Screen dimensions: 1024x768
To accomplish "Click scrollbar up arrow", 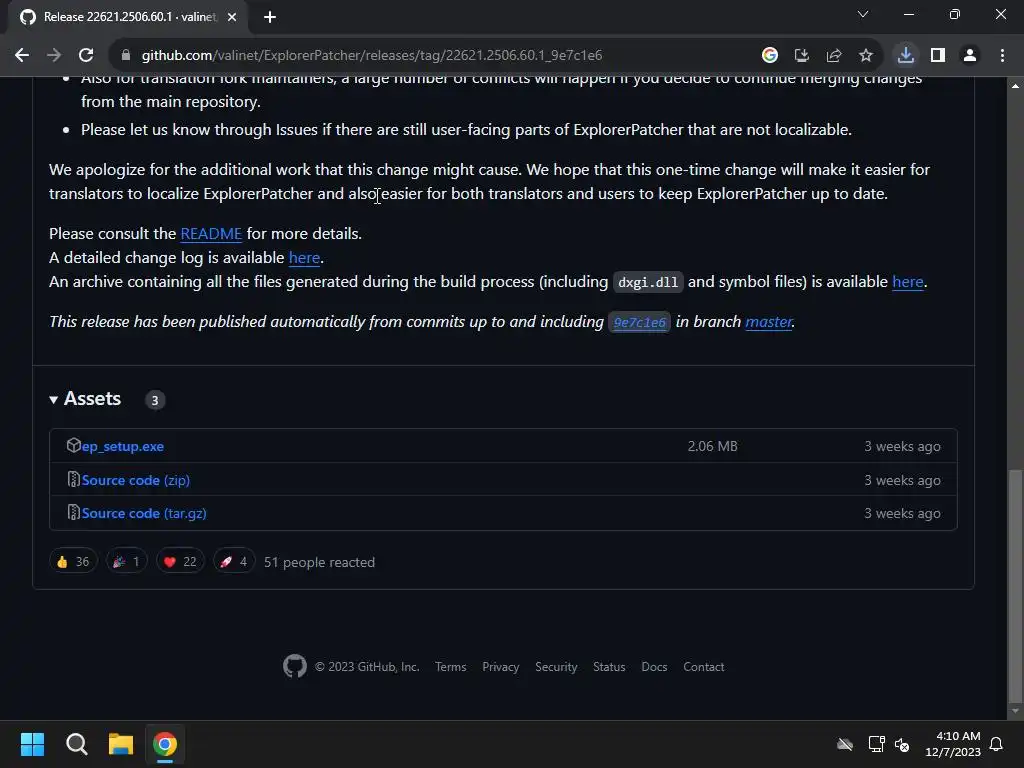I will [1015, 86].
